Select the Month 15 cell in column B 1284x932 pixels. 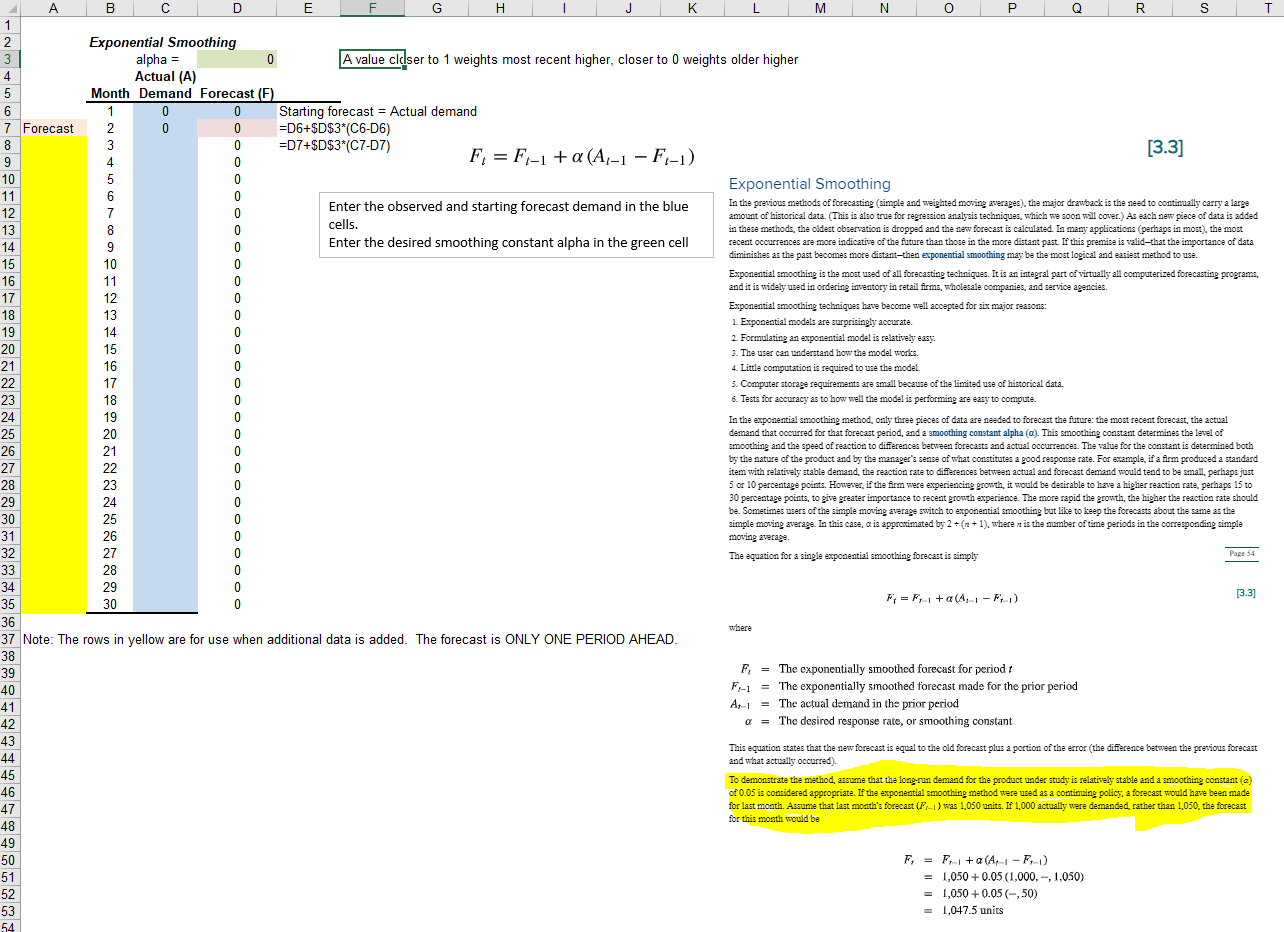tap(110, 349)
